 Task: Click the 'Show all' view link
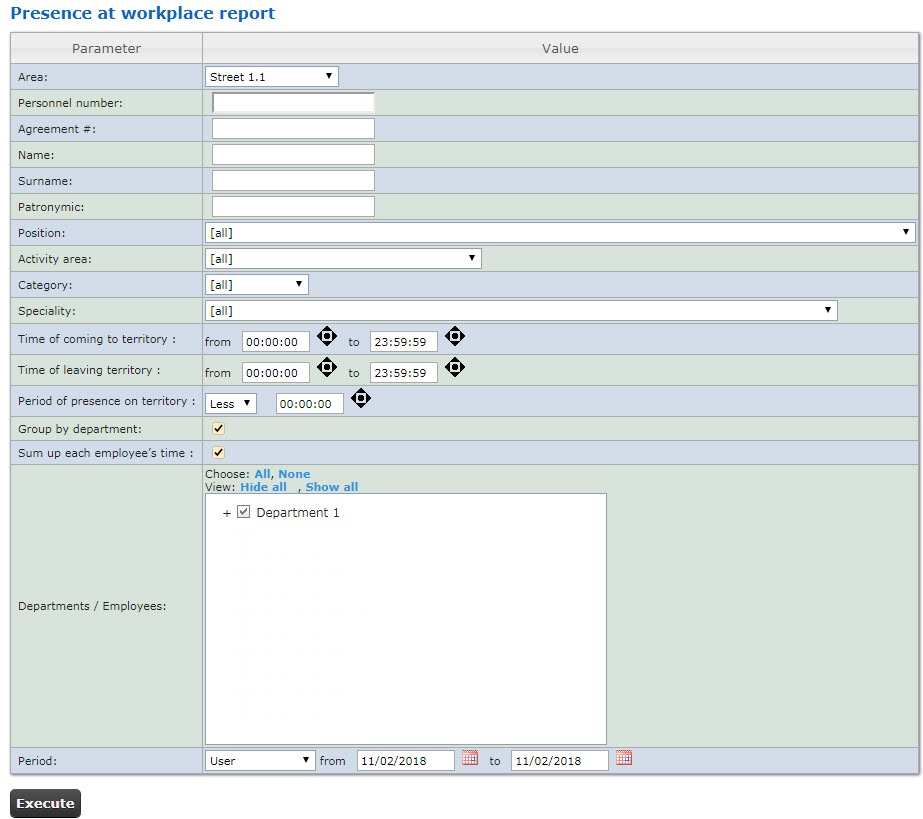[331, 487]
